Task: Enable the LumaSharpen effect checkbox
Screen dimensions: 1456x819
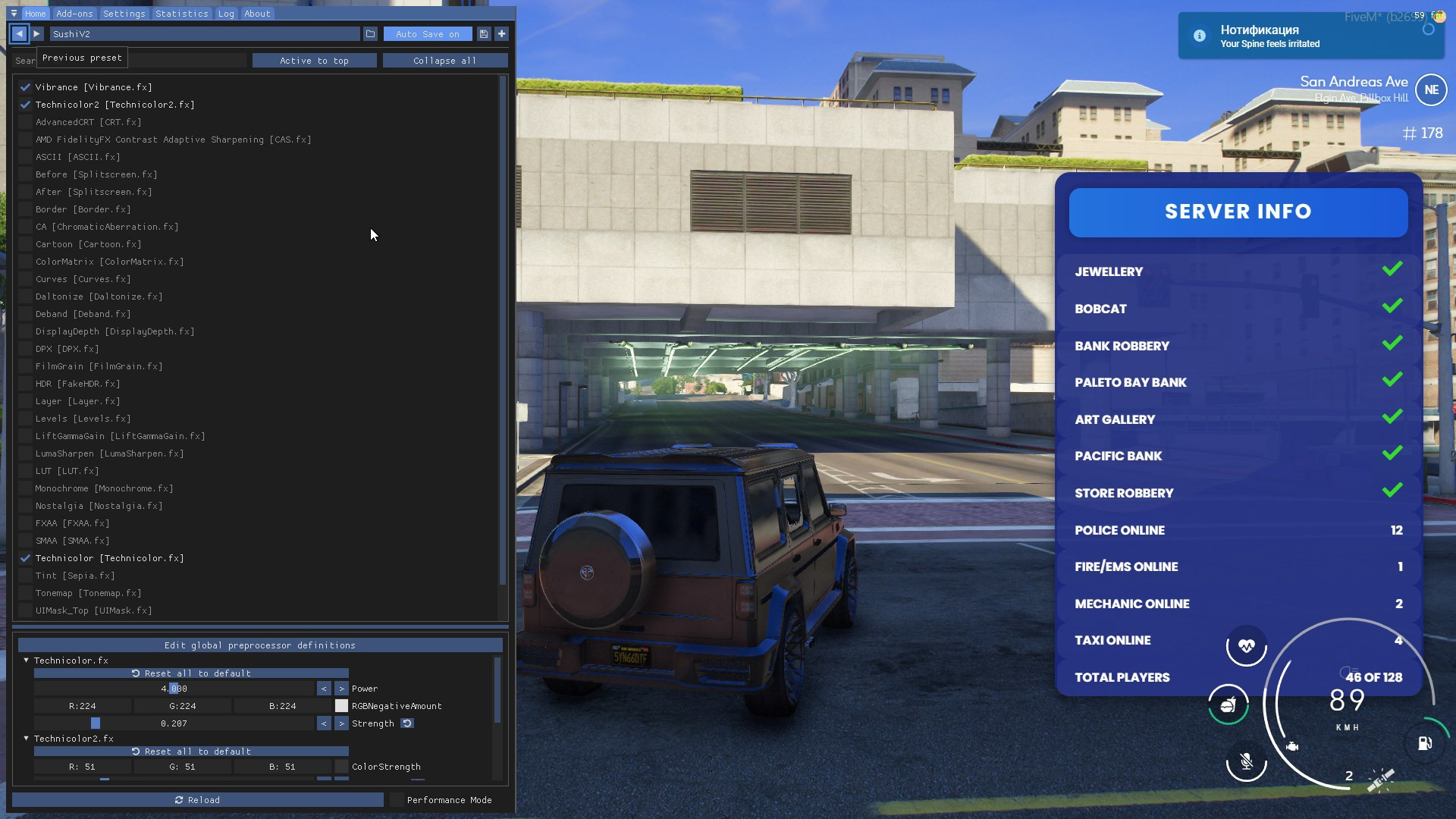Action: 25,453
